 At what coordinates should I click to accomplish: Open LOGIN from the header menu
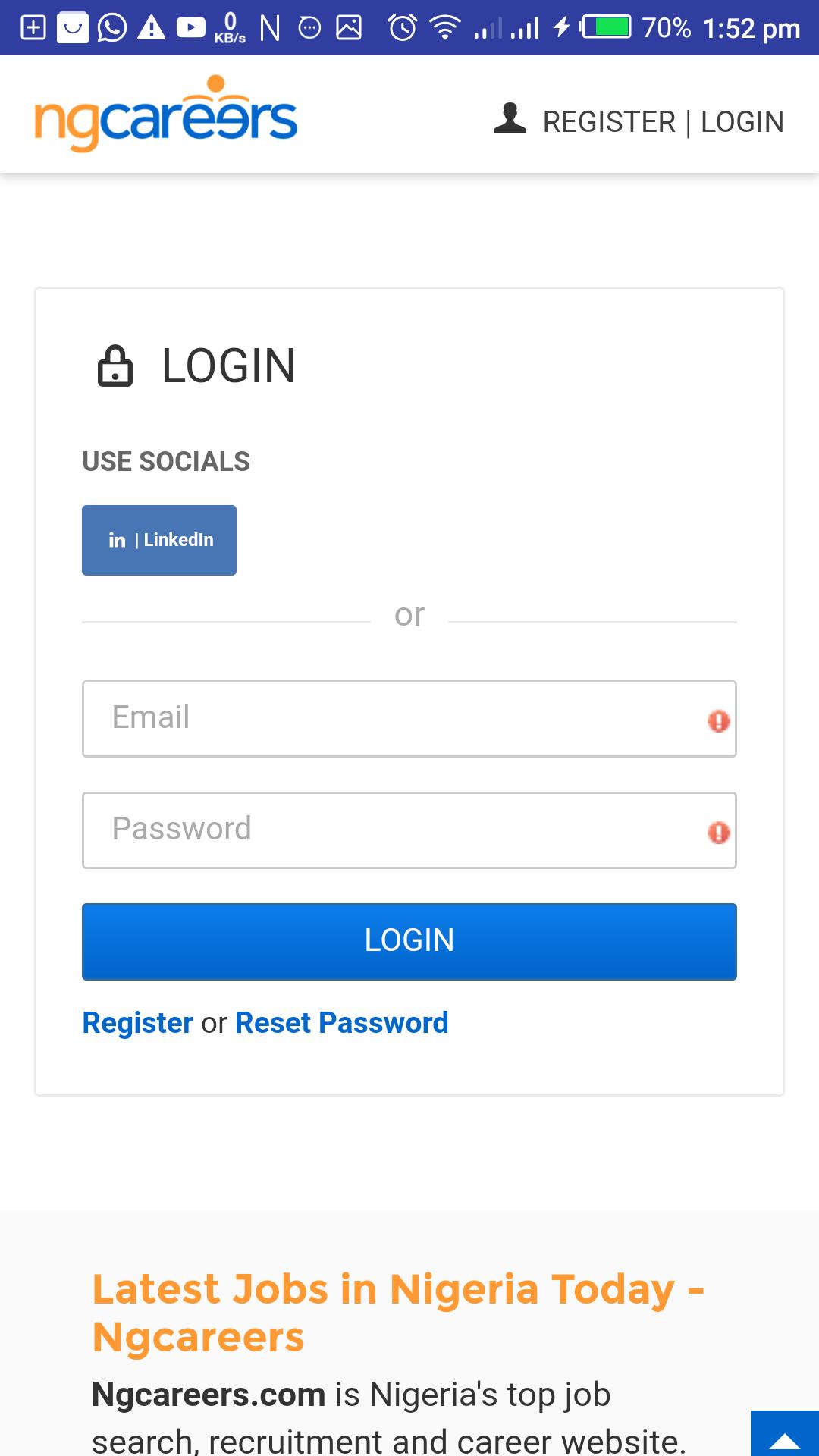point(742,122)
